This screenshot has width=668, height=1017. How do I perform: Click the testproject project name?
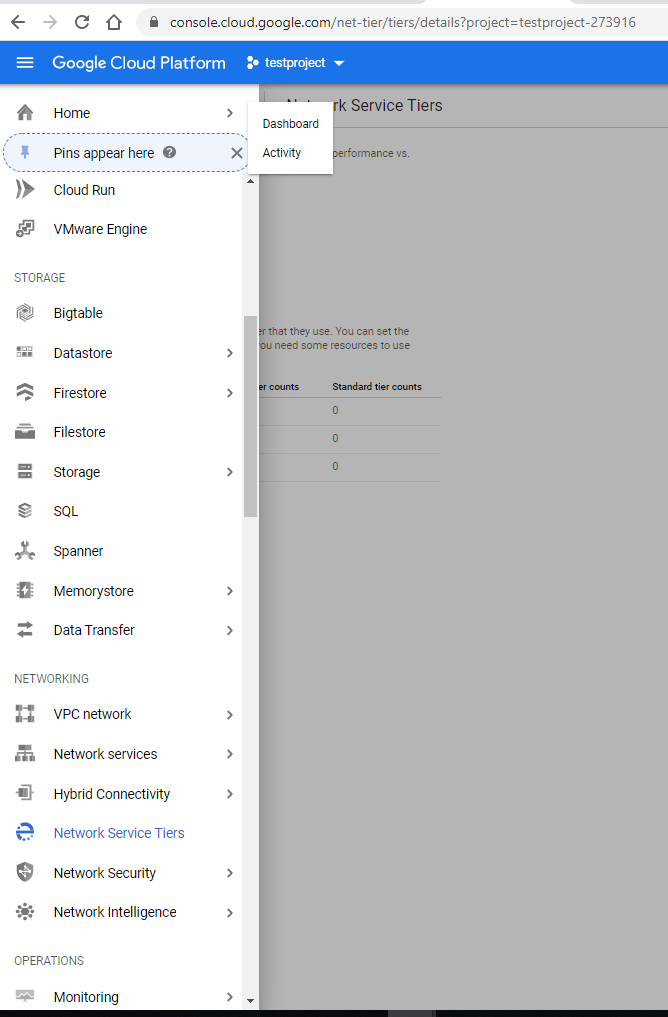click(x=295, y=63)
